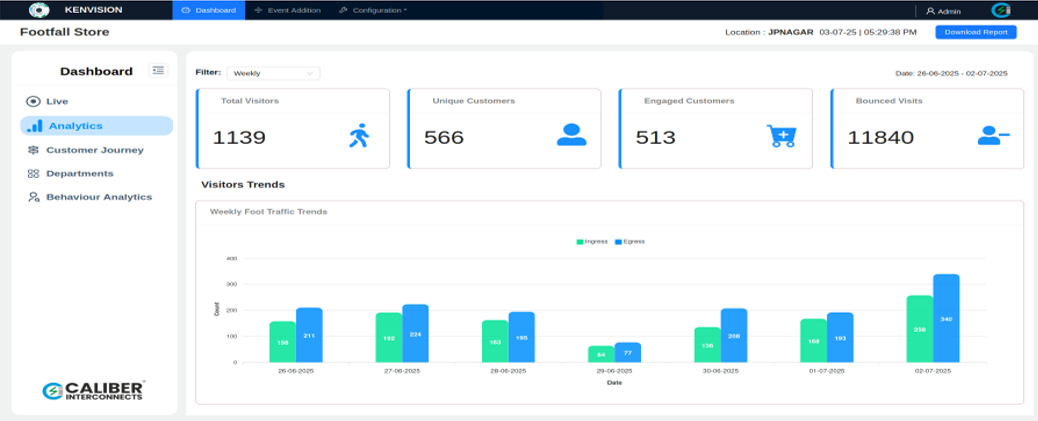Click the KENVISION logo icon
Image resolution: width=1038 pixels, height=421 pixels.
[x=39, y=10]
